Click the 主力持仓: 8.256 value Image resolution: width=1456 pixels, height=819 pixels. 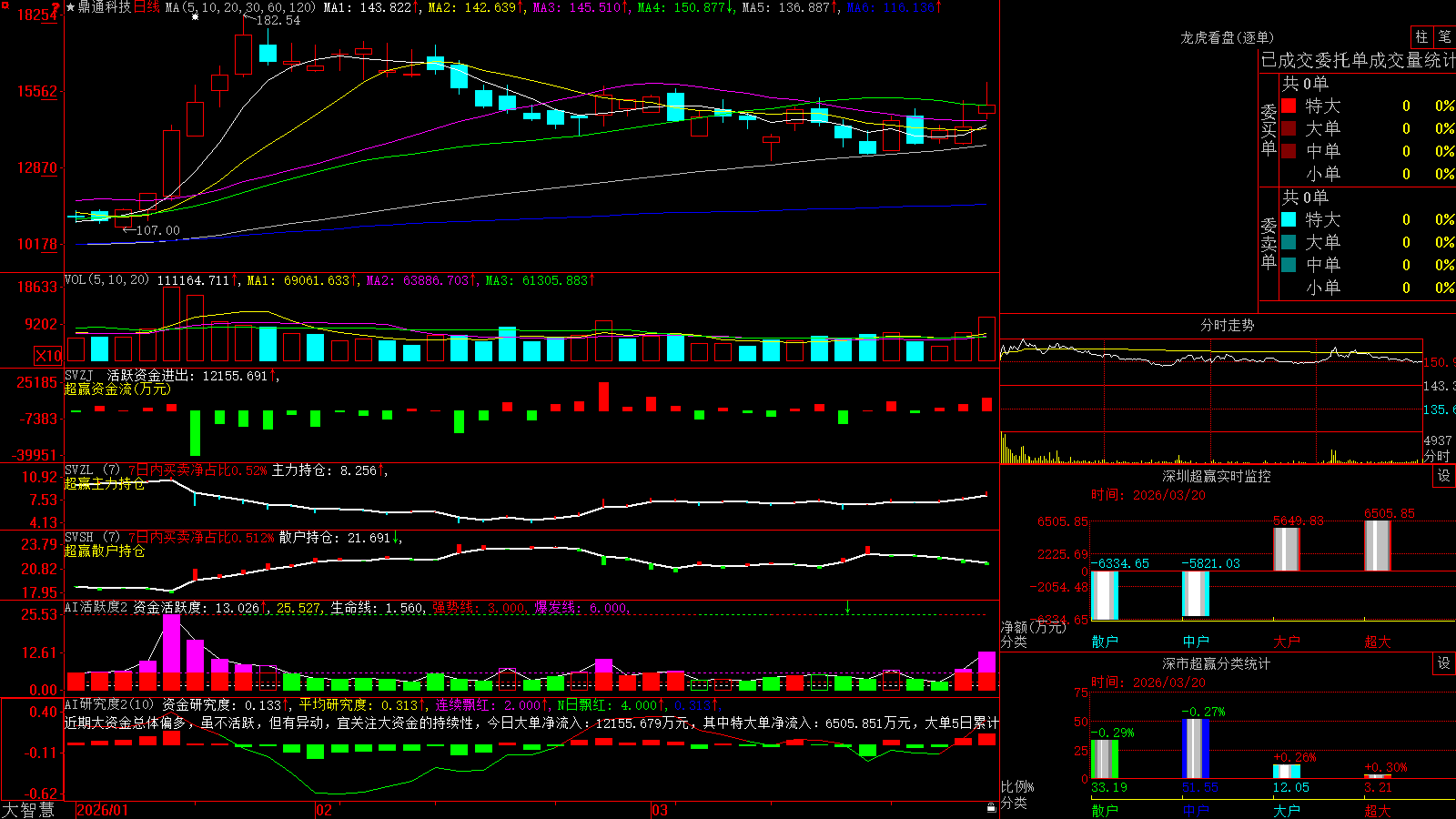coord(324,470)
